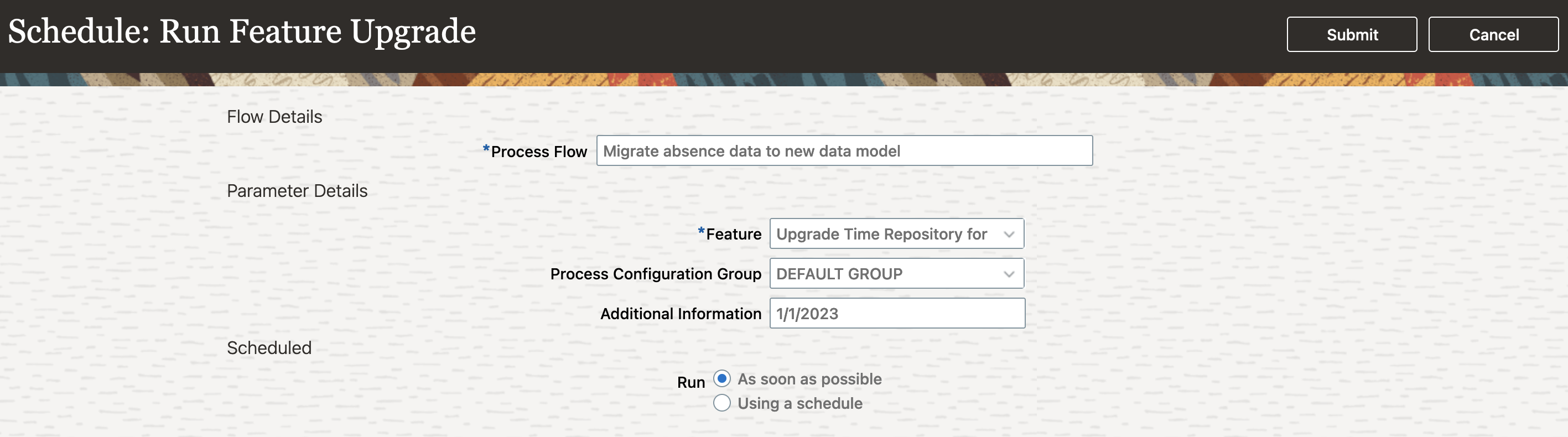The width and height of the screenshot is (1568, 437).
Task: Focus the Process Flow text field
Action: coord(844,151)
